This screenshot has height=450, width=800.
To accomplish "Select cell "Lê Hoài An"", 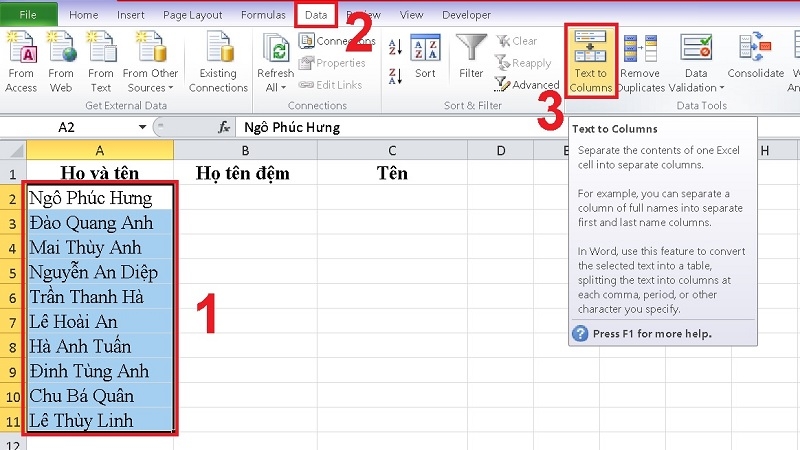I will (100, 321).
